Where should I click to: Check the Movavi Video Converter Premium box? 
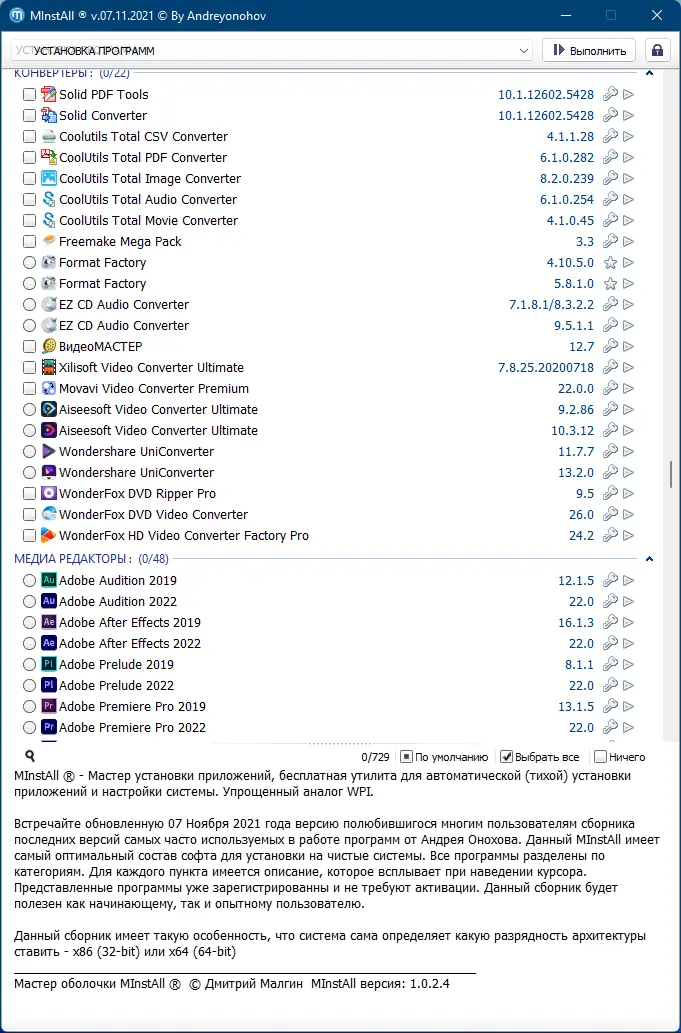pyautogui.click(x=29, y=388)
